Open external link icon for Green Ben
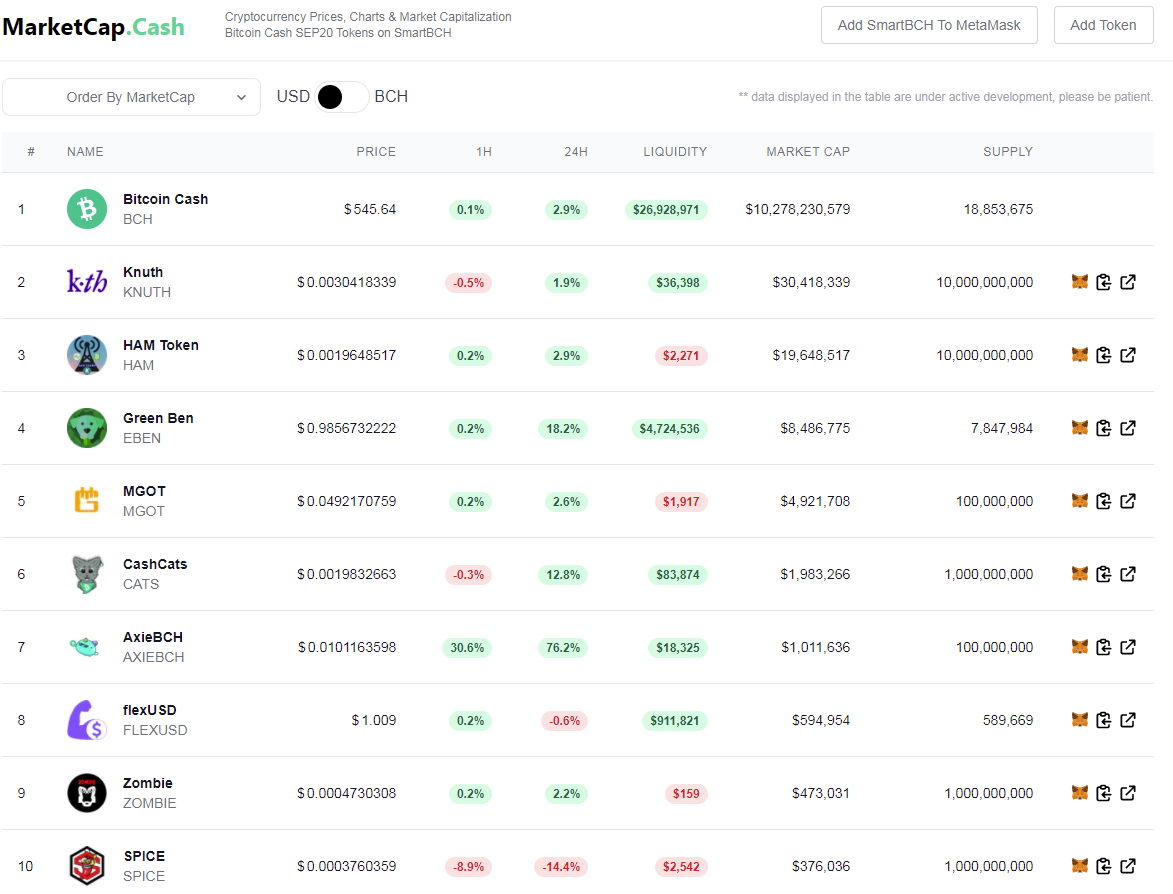This screenshot has height=894, width=1173. pos(1128,428)
